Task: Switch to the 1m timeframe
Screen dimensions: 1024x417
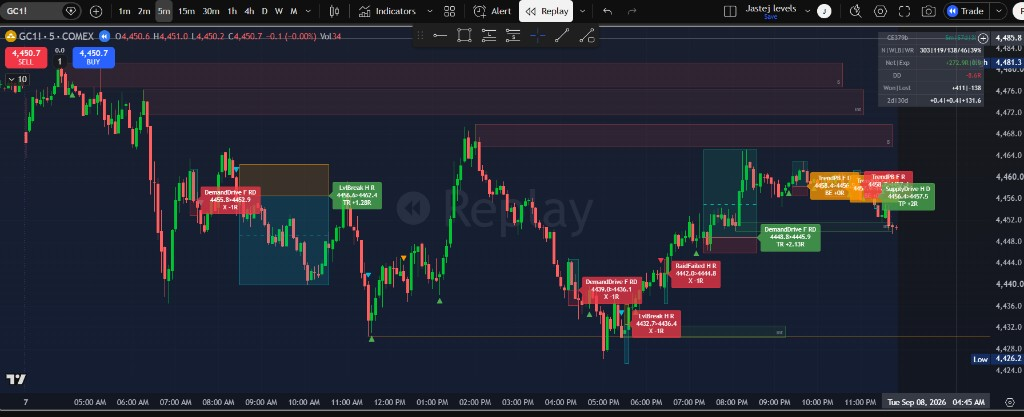Action: pos(124,11)
